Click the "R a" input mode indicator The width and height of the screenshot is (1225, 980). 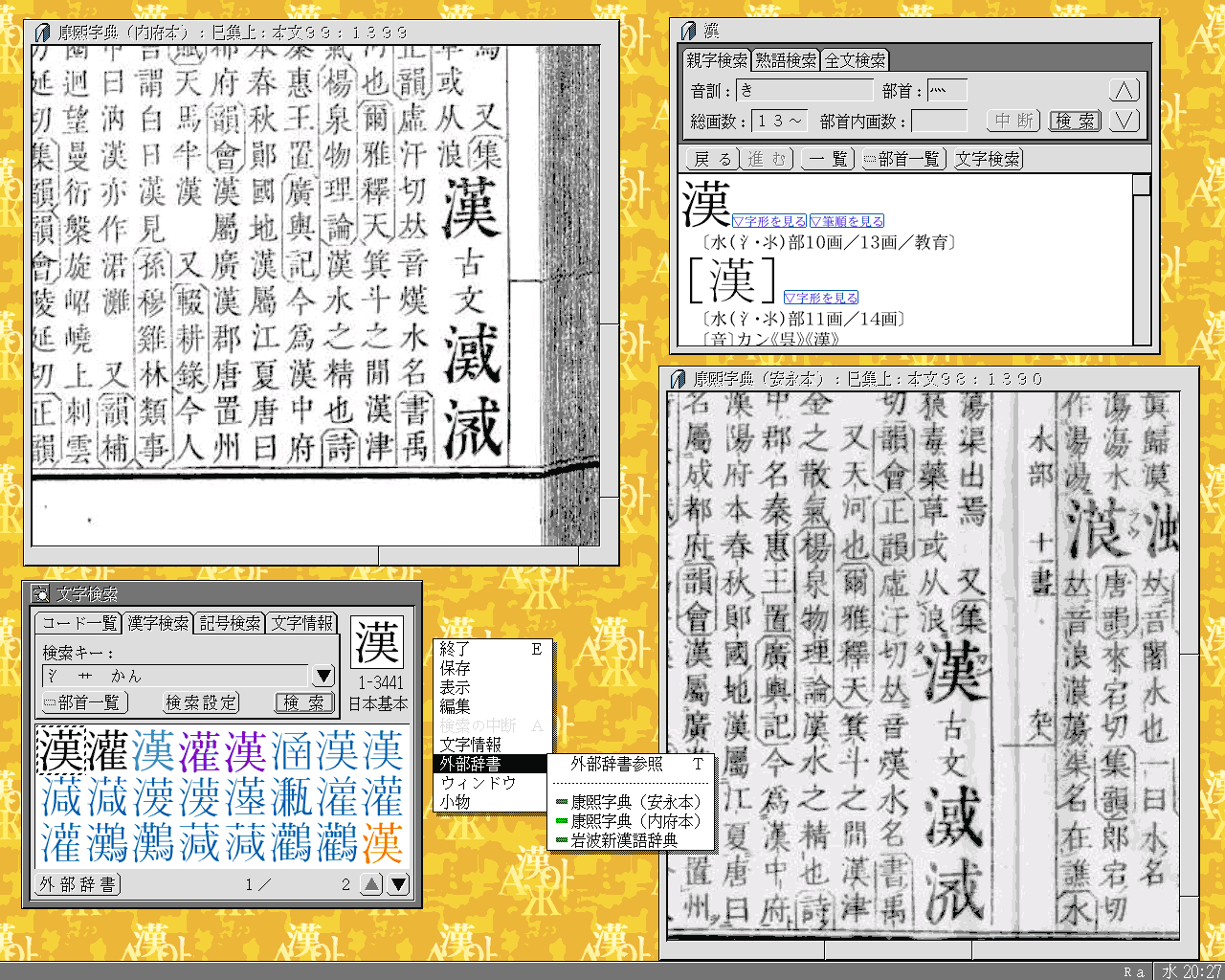click(1134, 971)
